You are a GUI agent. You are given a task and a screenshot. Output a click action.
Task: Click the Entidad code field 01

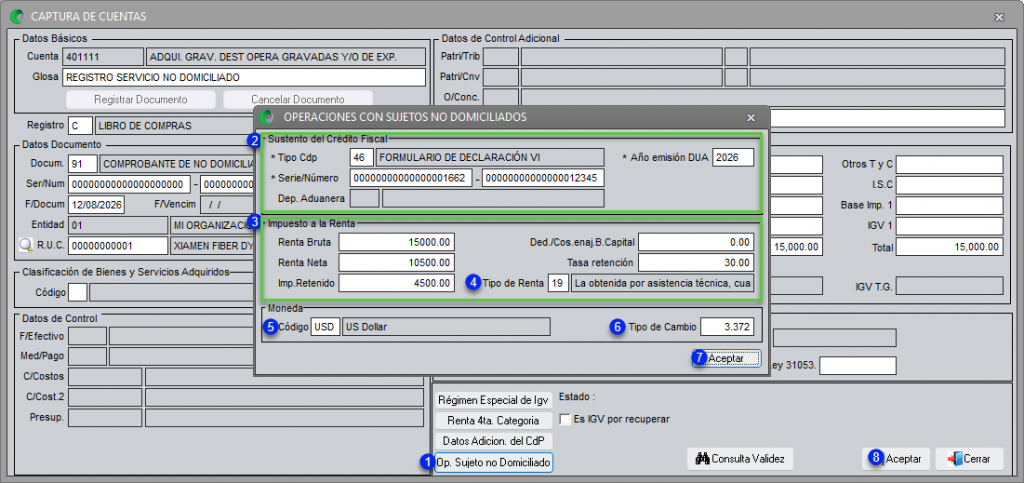click(118, 226)
